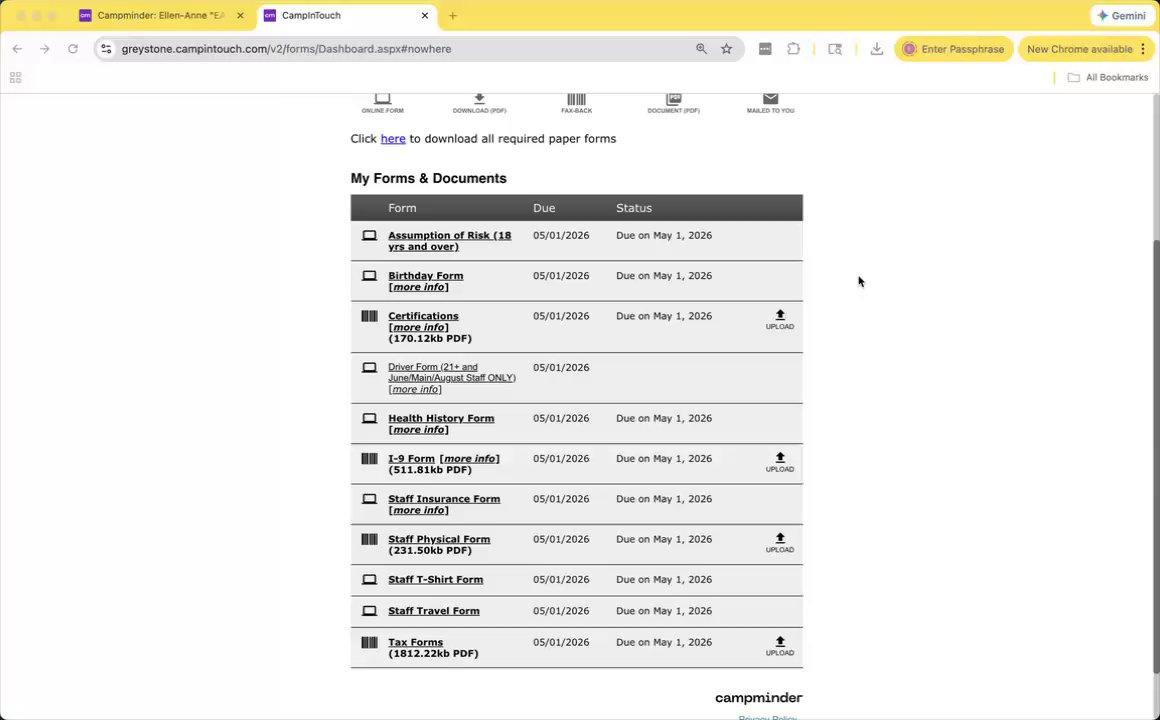Click the zoom magnifier in address bar
Viewport: 1160px width, 720px height.
click(x=701, y=49)
